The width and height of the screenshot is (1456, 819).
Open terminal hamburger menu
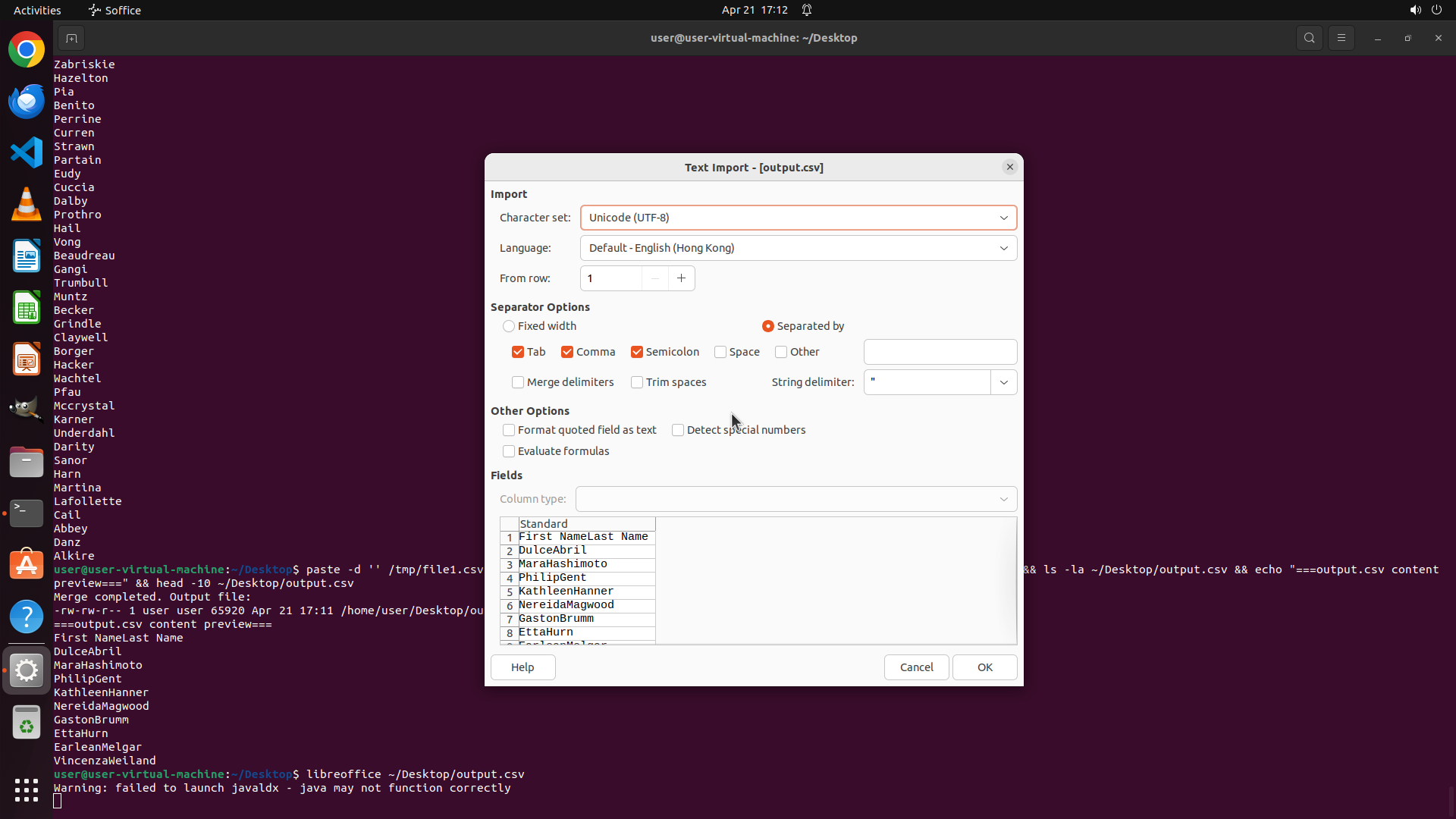[x=1341, y=38]
